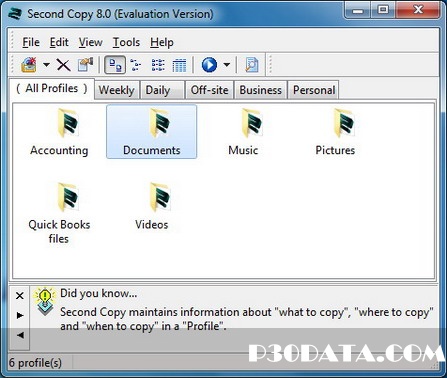Image resolution: width=447 pixels, height=378 pixels.
Task: Show the previous tip with left arrow
Action: [20, 335]
